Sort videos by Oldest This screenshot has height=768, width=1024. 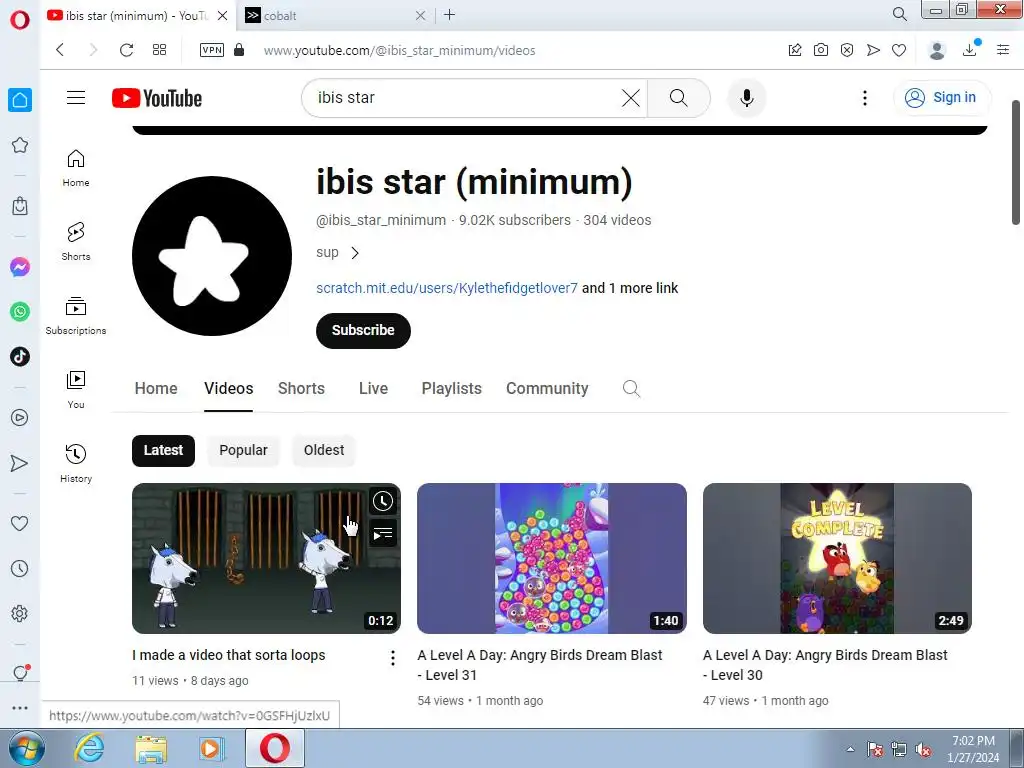324,451
